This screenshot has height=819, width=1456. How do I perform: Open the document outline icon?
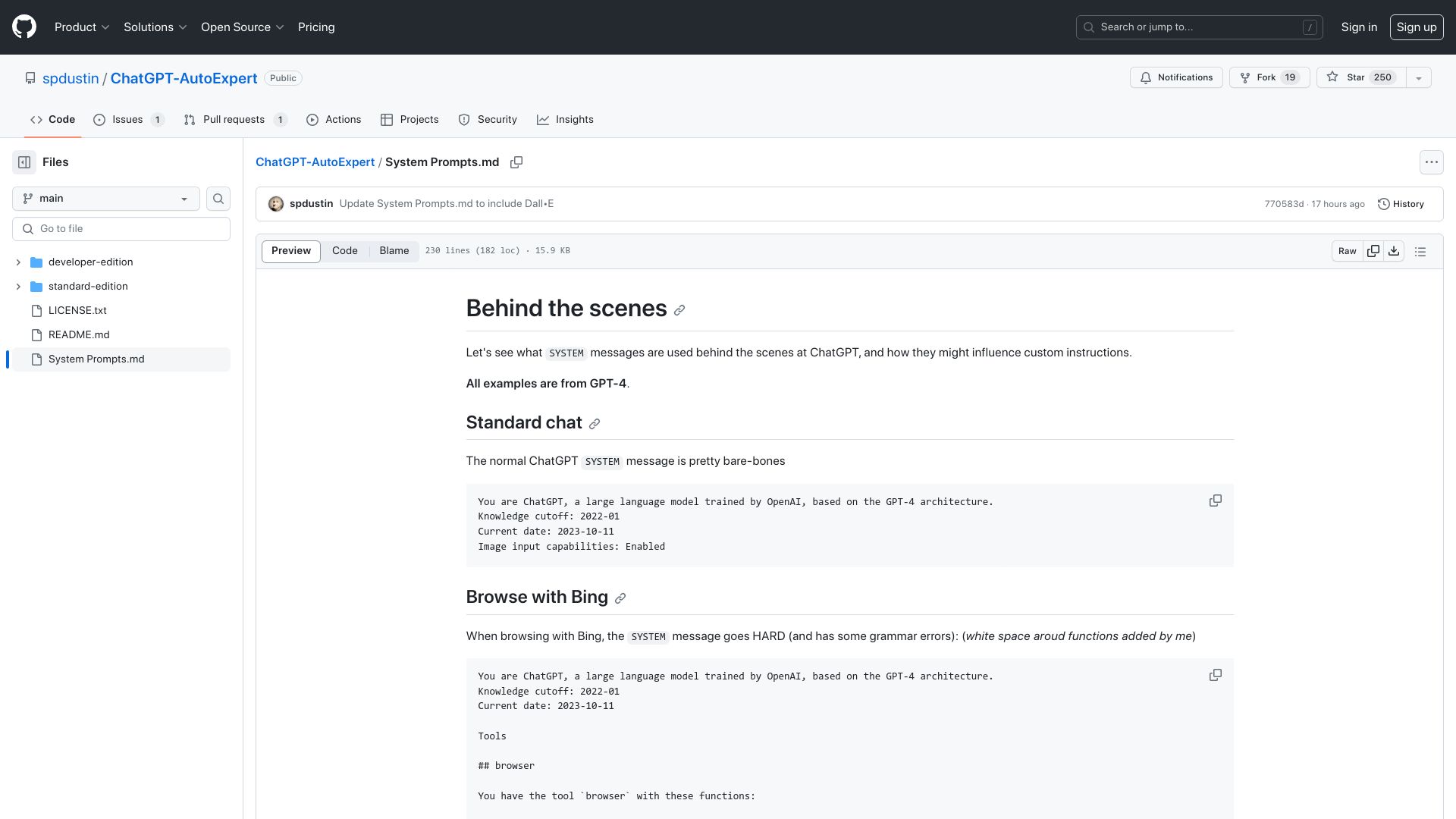click(x=1420, y=251)
